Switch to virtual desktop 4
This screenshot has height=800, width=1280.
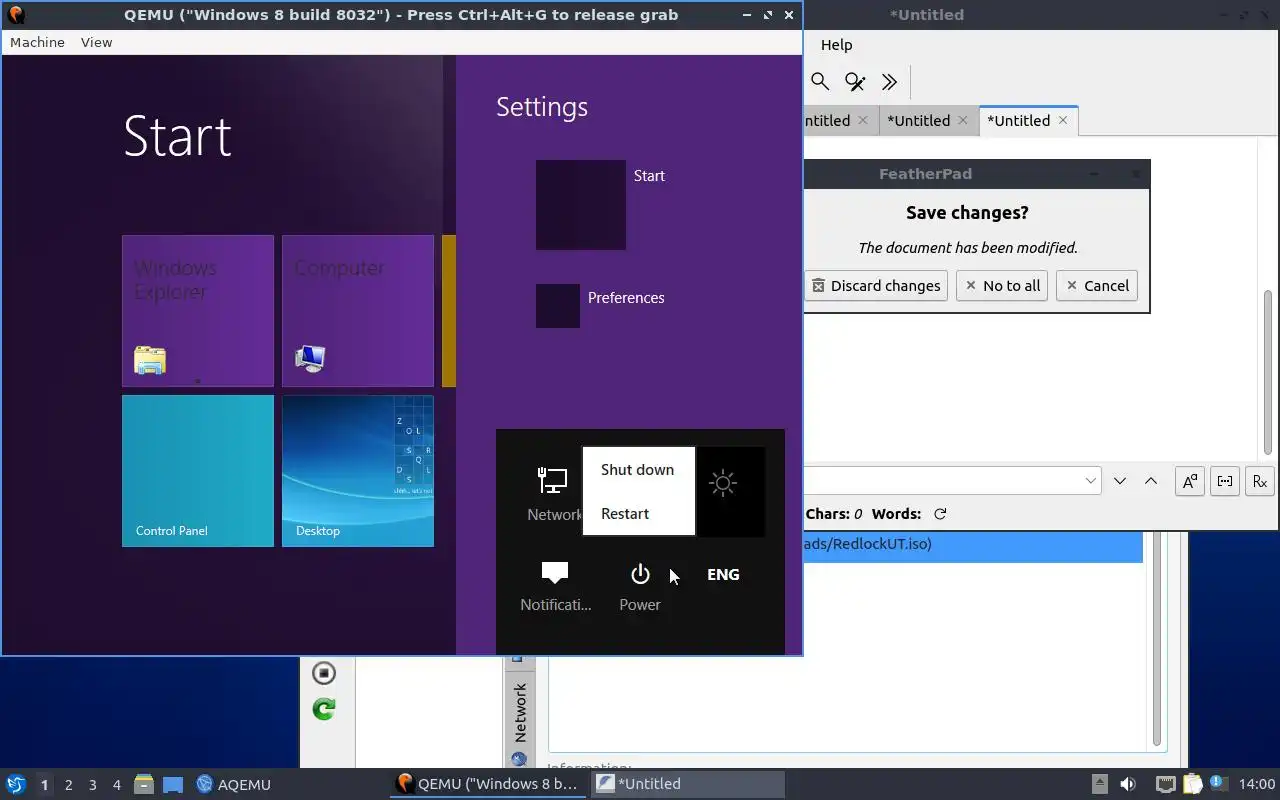(x=116, y=785)
